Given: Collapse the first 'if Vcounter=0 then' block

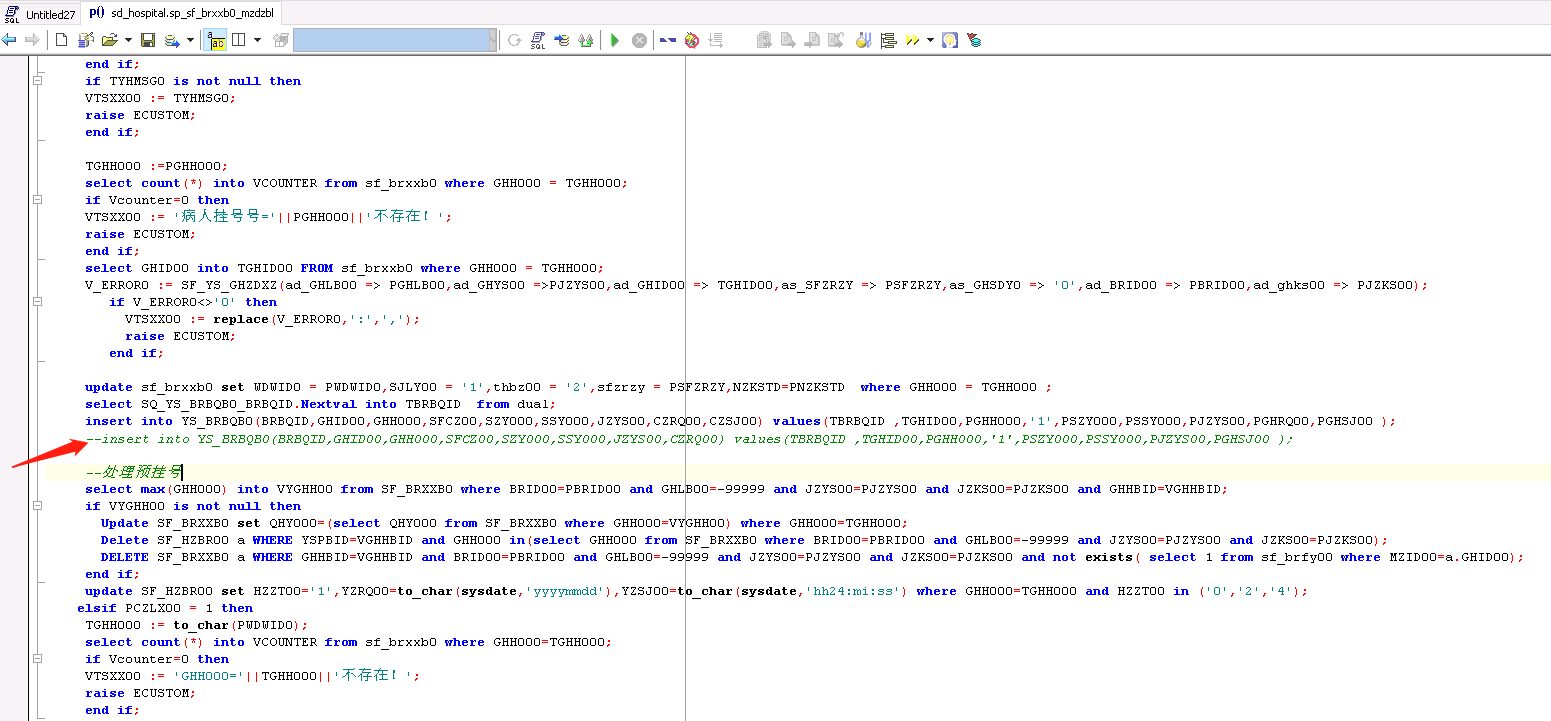Looking at the screenshot, I should 38,200.
